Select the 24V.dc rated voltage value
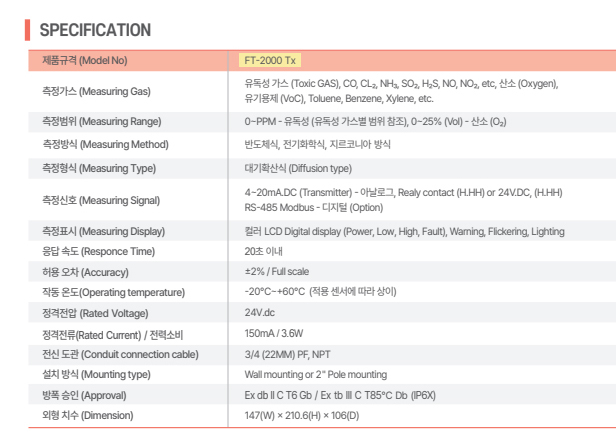616x443 pixels. [x=259, y=311]
